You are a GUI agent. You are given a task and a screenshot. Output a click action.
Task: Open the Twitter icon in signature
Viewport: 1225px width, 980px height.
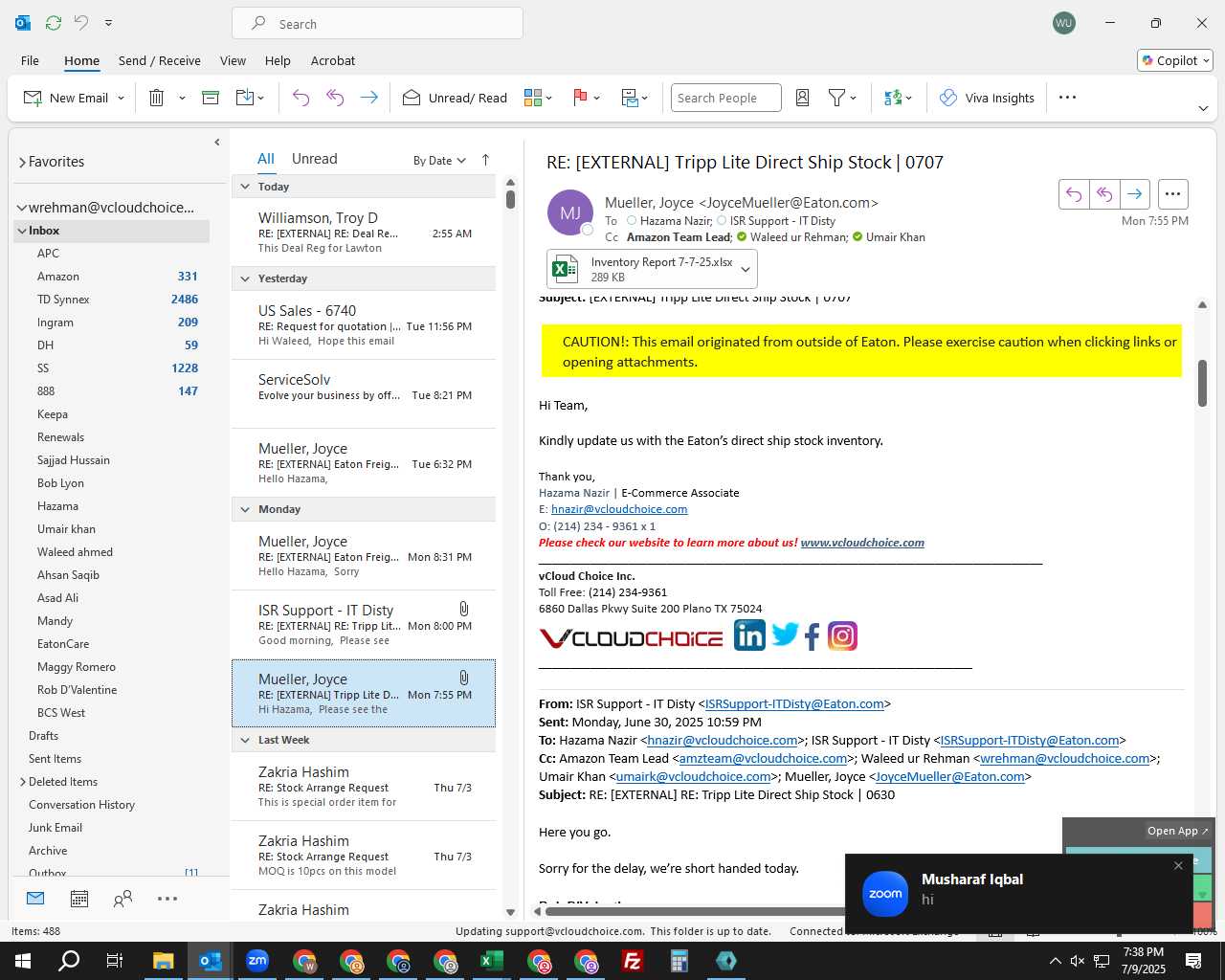pos(785,634)
